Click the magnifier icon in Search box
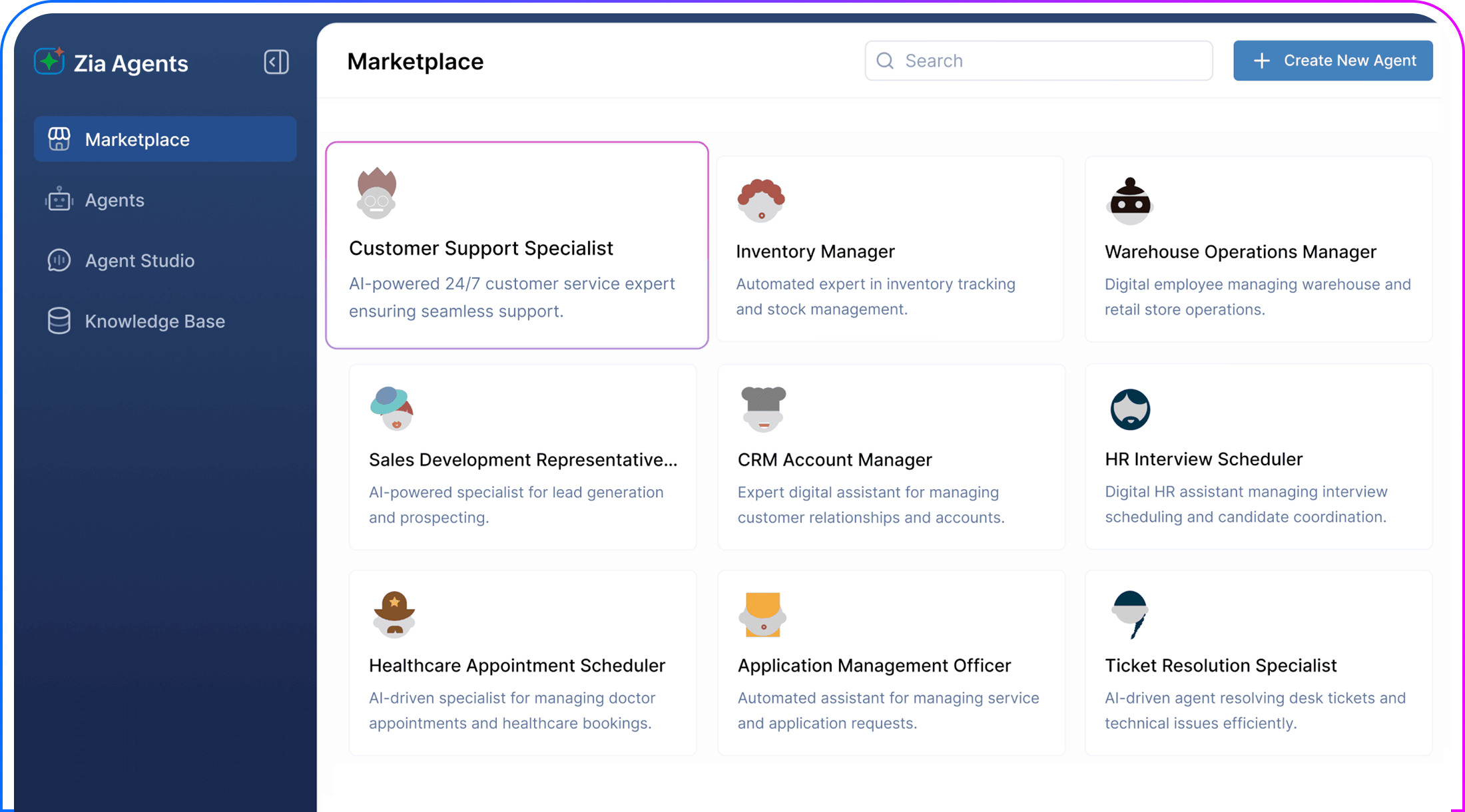This screenshot has height=812, width=1465. coord(885,61)
